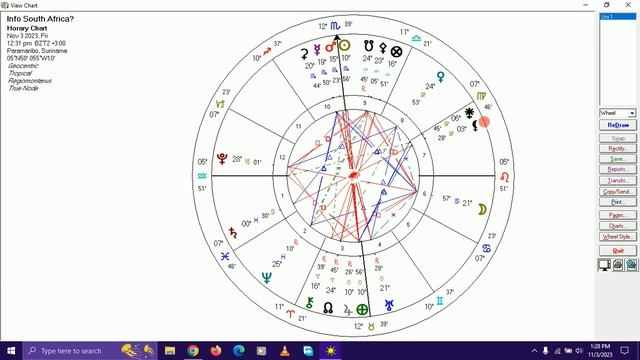Click the red Mars glyph

coord(330,47)
